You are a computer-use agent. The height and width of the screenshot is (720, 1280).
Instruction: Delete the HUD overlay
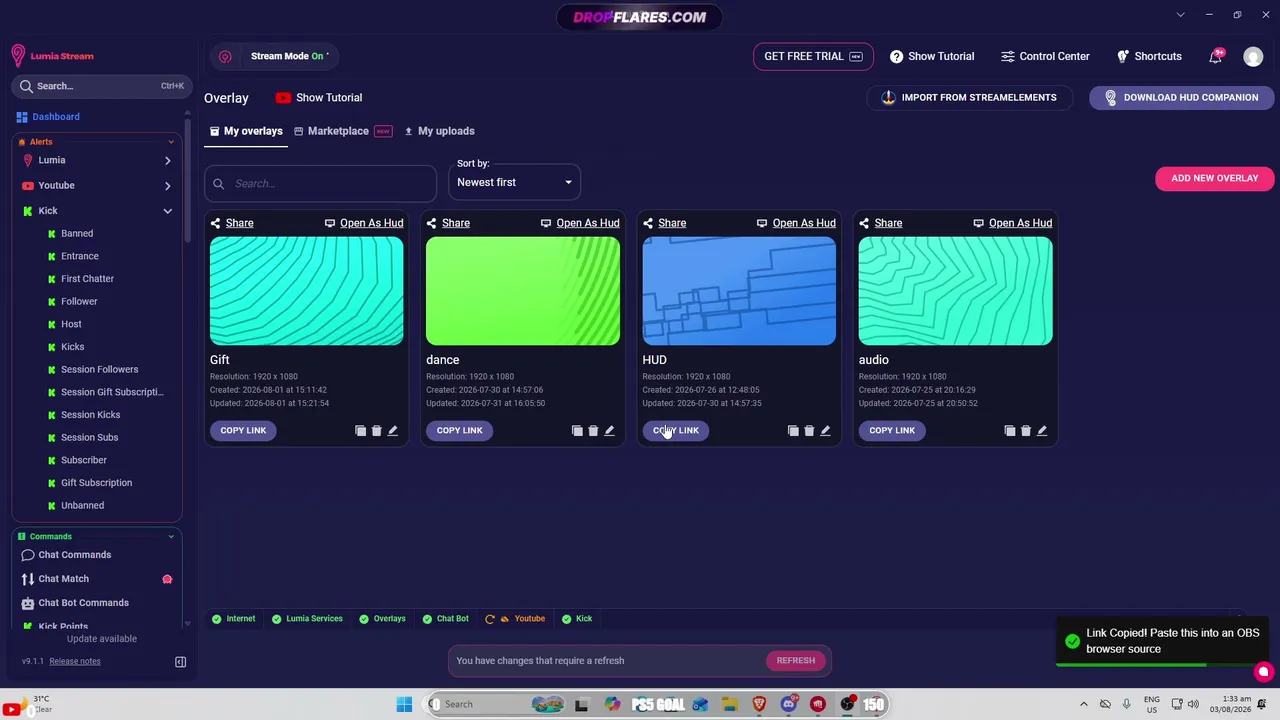pos(809,431)
